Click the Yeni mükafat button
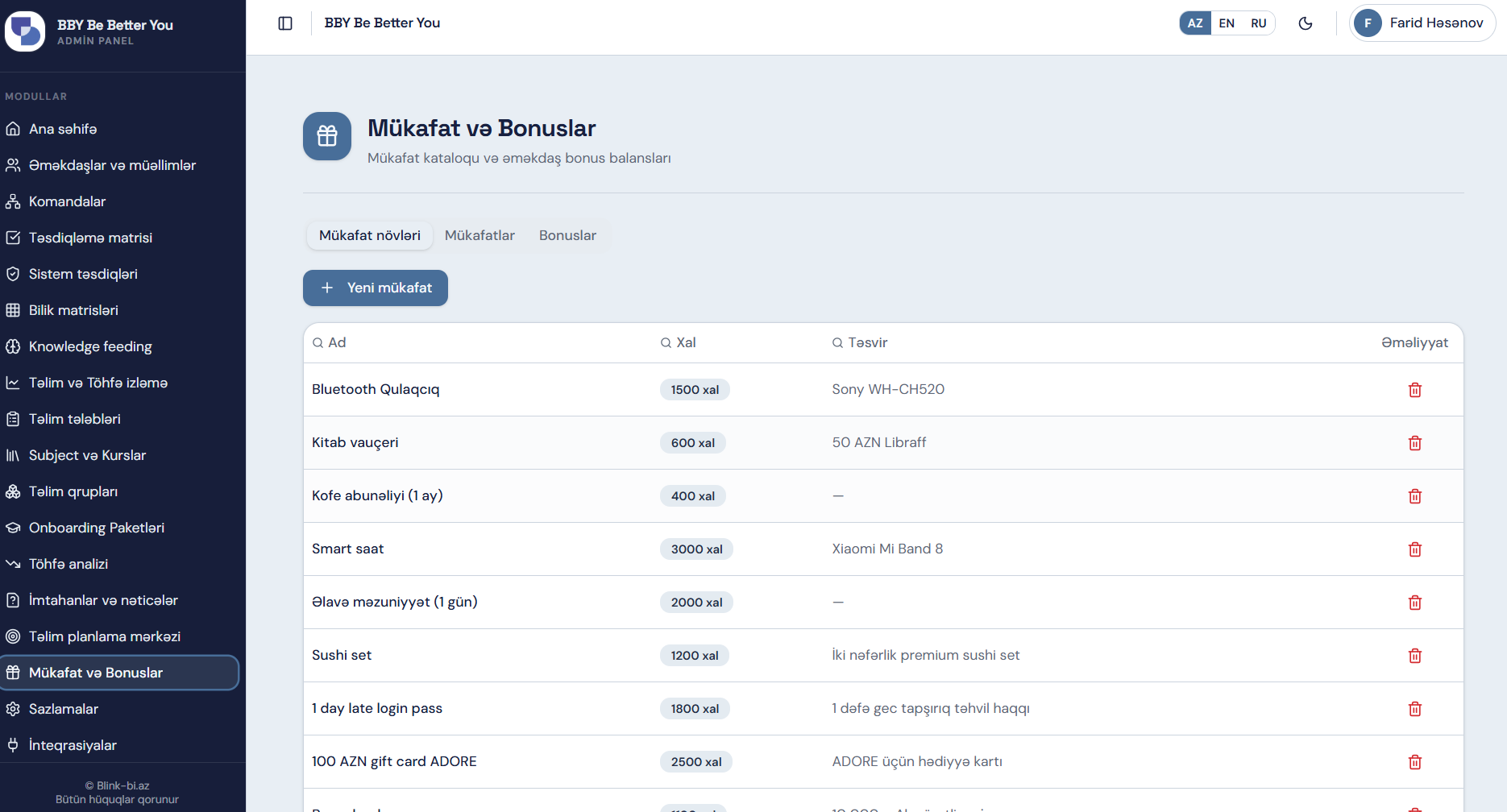The height and width of the screenshot is (812, 1507). click(x=376, y=288)
